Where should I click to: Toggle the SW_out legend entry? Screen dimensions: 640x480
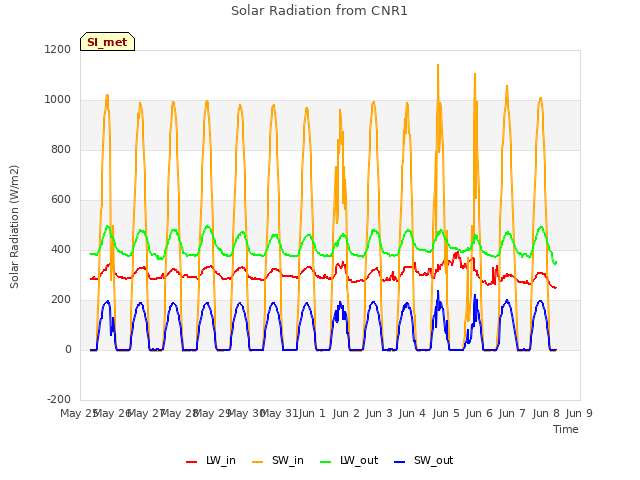click(424, 460)
